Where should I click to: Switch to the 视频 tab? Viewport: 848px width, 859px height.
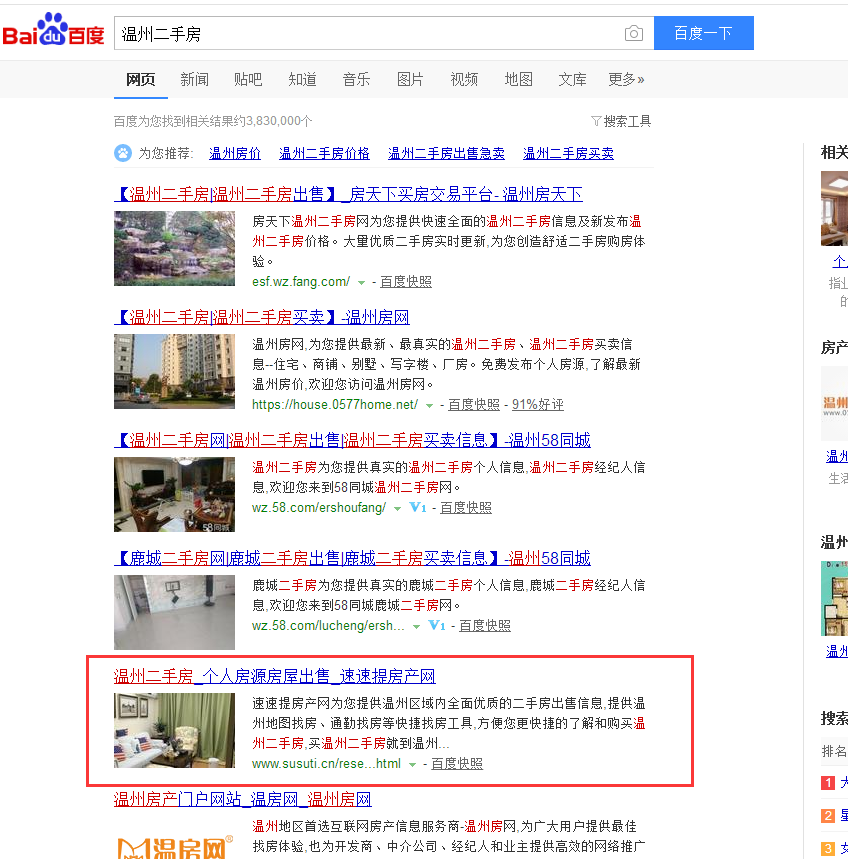(x=464, y=79)
